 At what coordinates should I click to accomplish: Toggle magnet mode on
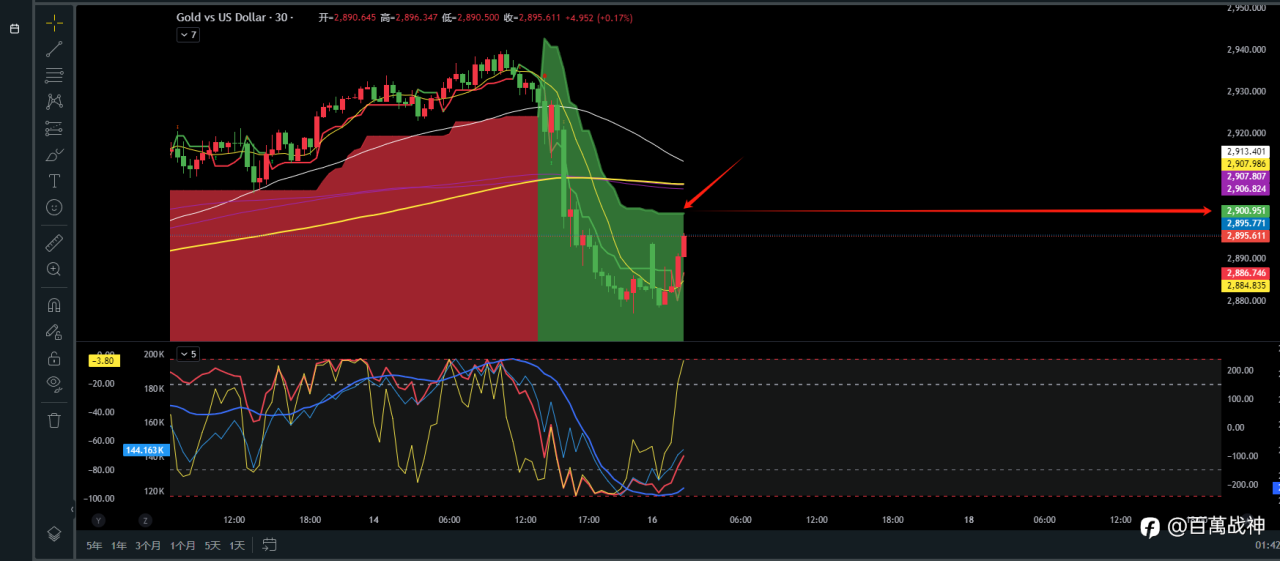click(x=54, y=304)
